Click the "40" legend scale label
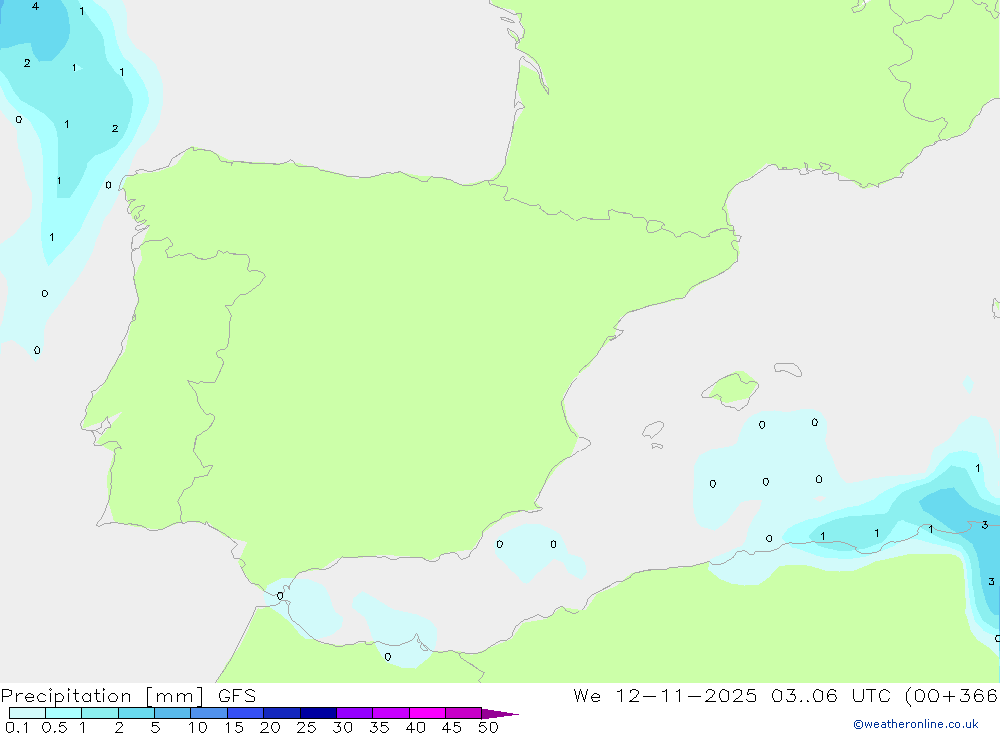 pyautogui.click(x=415, y=727)
